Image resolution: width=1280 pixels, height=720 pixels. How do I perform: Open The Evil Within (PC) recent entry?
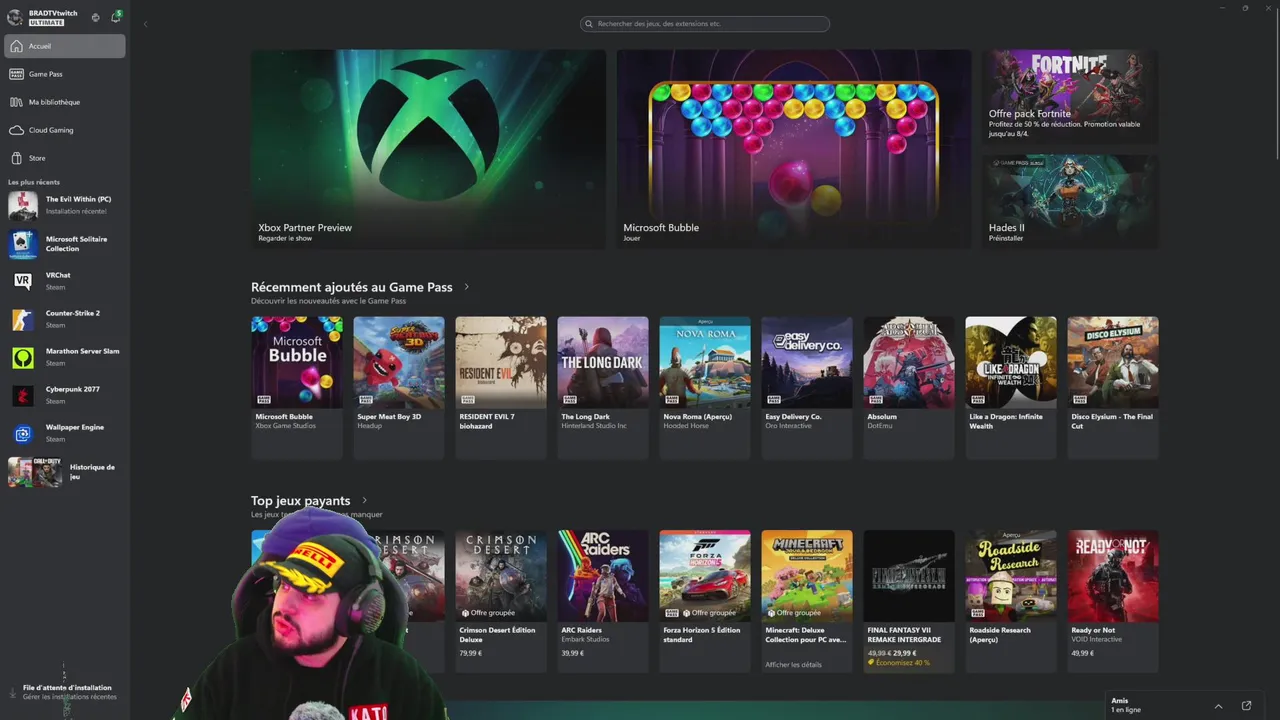[65, 205]
